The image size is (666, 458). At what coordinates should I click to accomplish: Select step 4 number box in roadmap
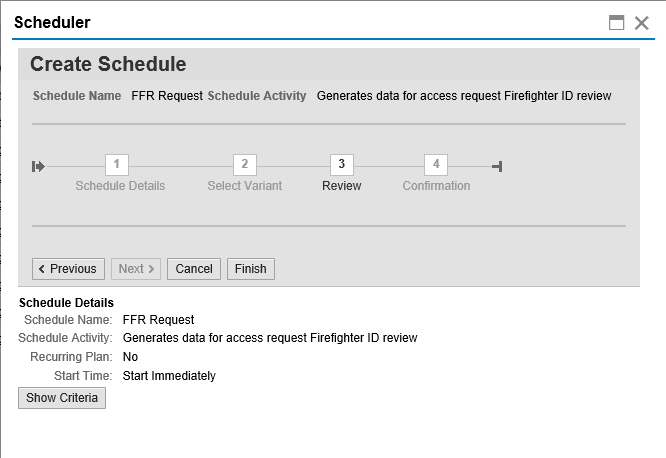click(x=436, y=165)
